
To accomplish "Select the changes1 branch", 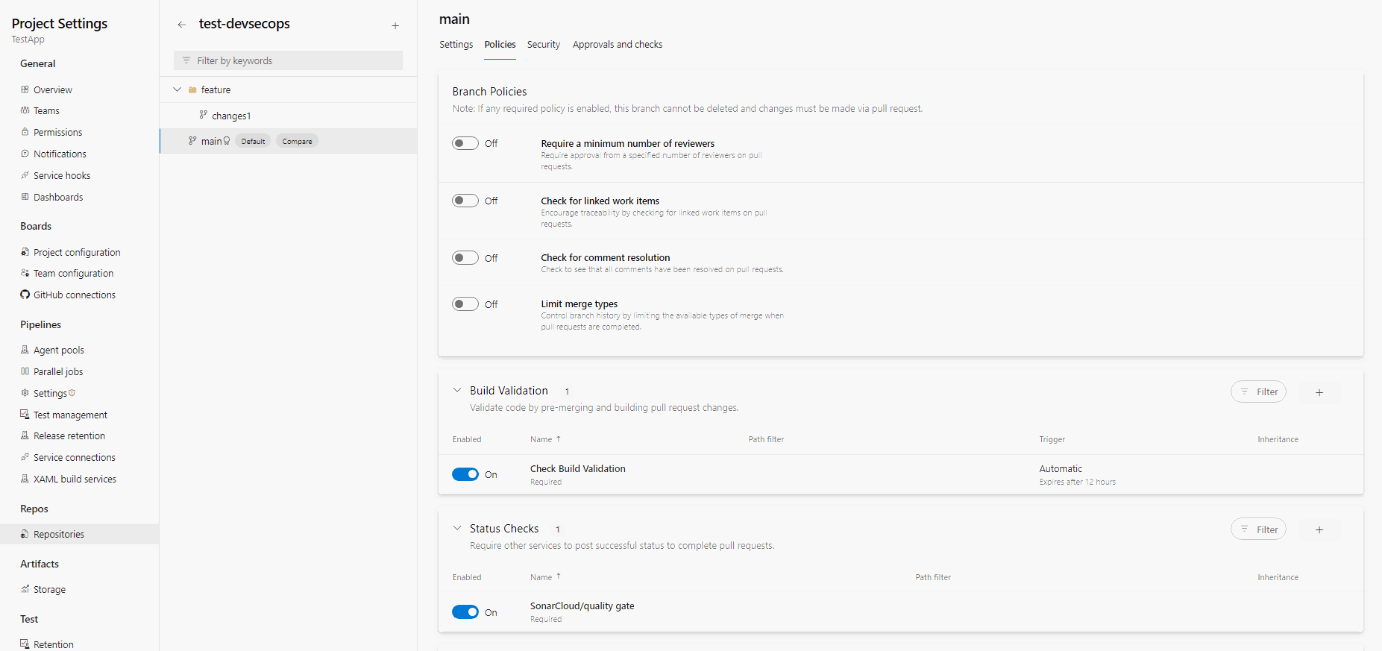I will tap(231, 116).
